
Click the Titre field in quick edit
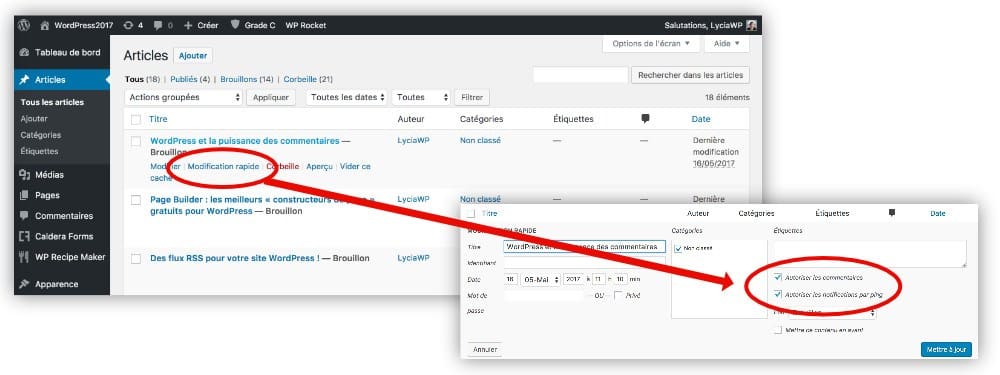pyautogui.click(x=584, y=246)
